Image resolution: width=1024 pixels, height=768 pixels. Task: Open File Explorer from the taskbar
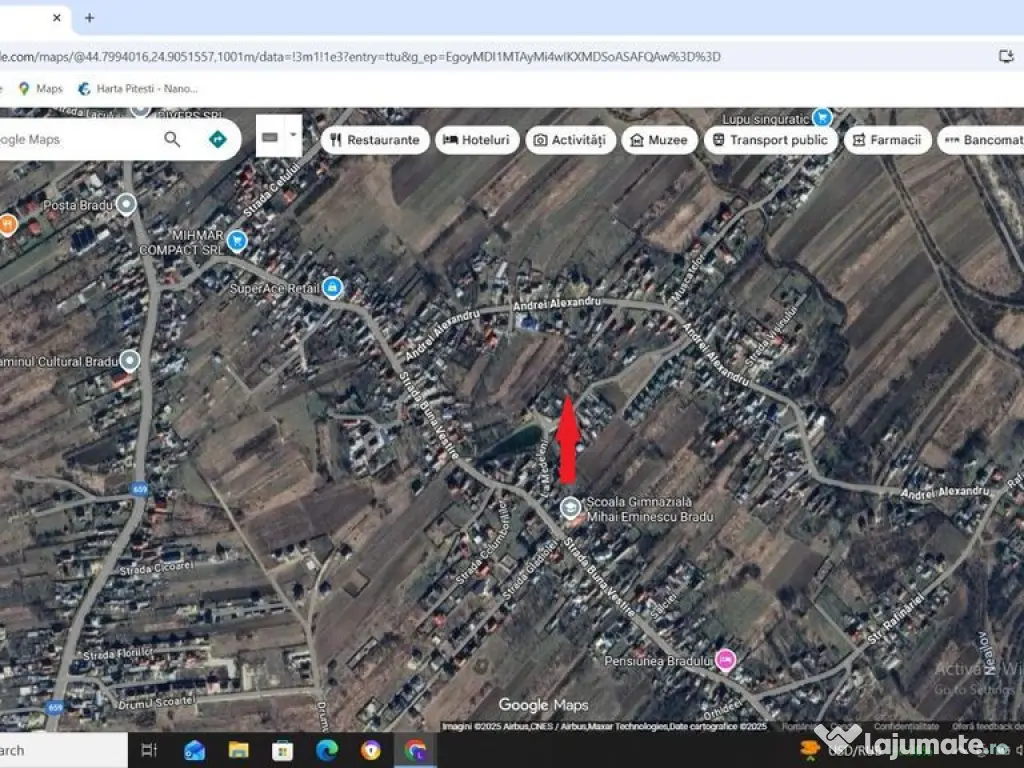click(x=238, y=749)
